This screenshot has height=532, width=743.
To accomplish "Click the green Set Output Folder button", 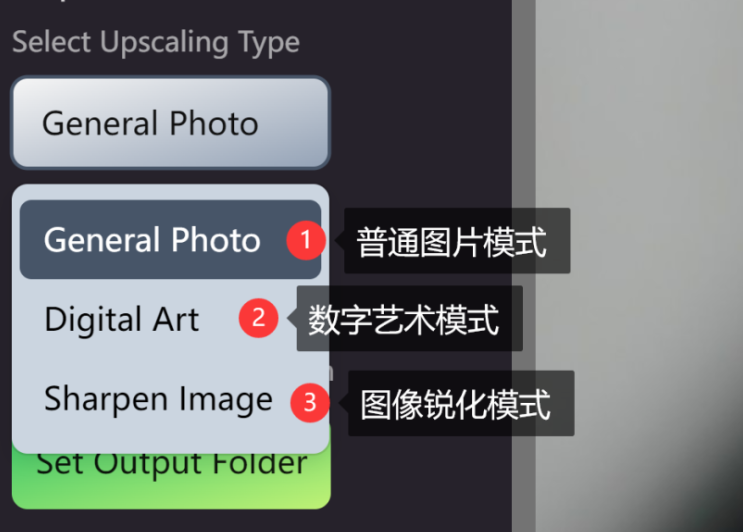I will coord(171,479).
